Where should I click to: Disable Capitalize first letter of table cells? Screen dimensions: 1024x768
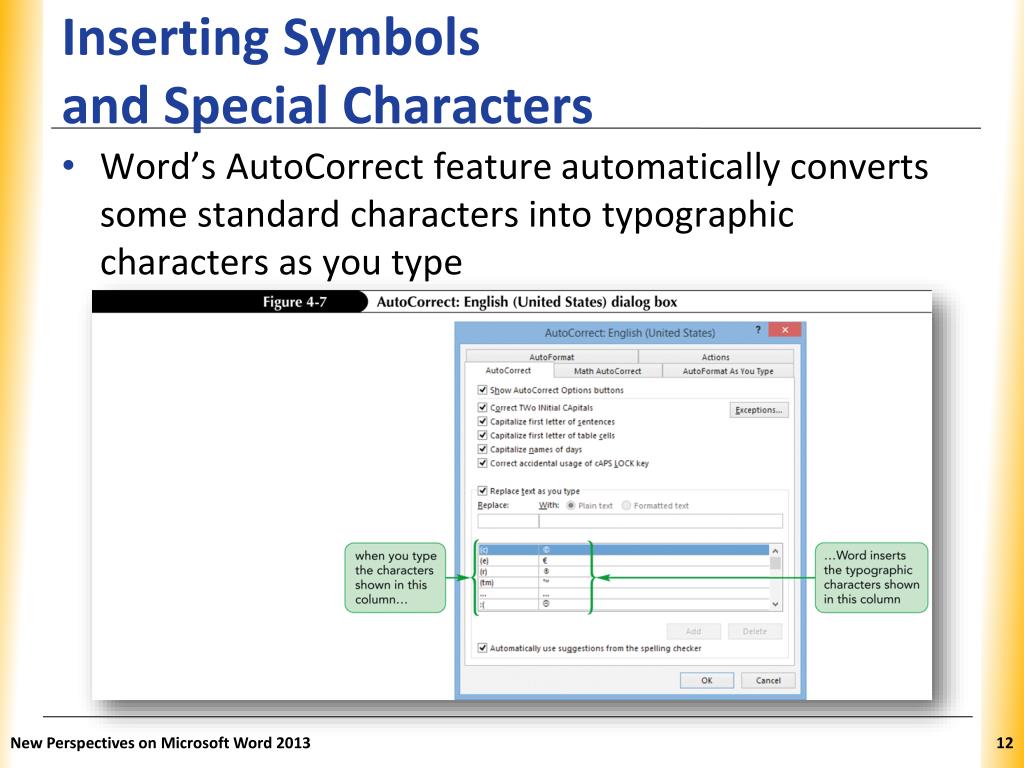click(x=483, y=435)
